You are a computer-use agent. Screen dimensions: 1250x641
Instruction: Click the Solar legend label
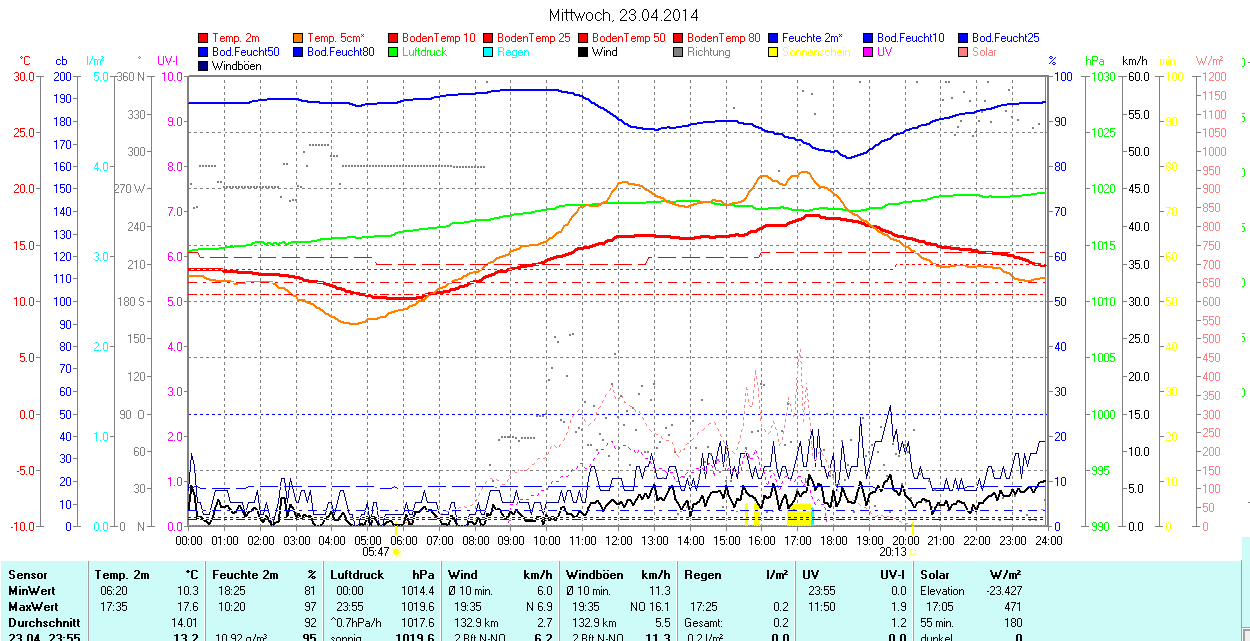pyautogui.click(x=984, y=52)
